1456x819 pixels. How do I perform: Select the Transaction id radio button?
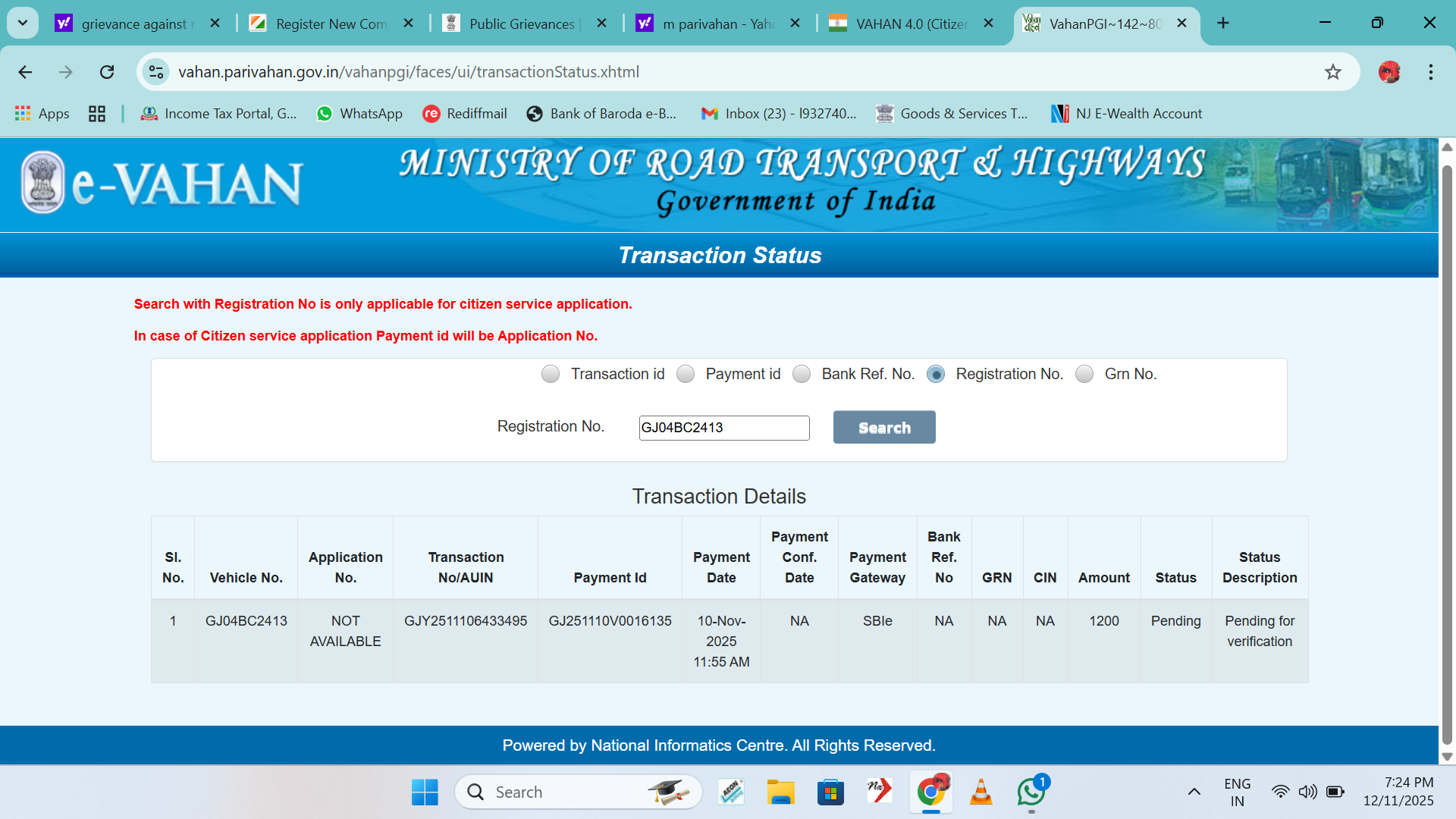coord(551,374)
